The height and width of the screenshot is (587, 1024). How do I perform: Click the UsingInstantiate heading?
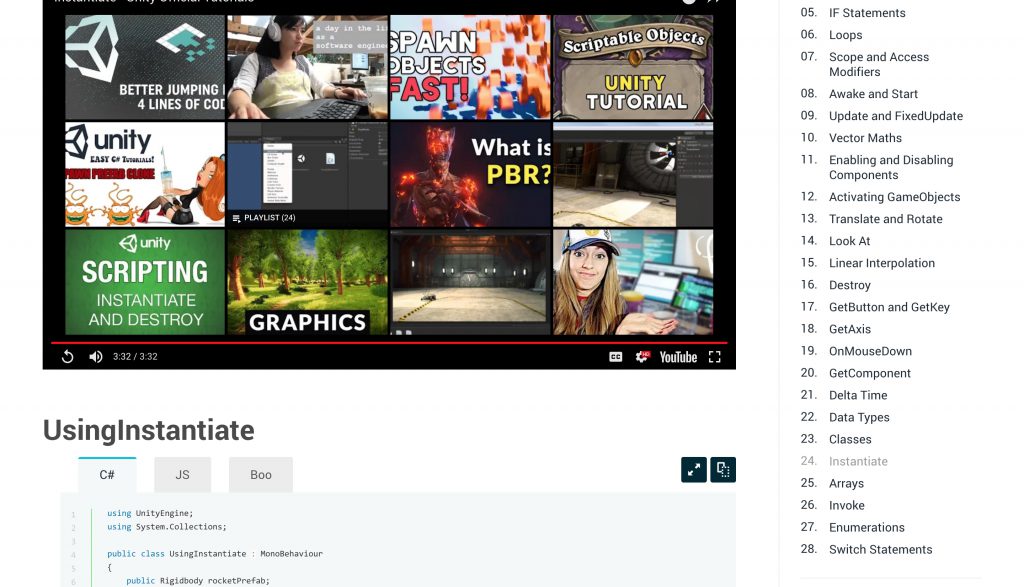coord(148,430)
